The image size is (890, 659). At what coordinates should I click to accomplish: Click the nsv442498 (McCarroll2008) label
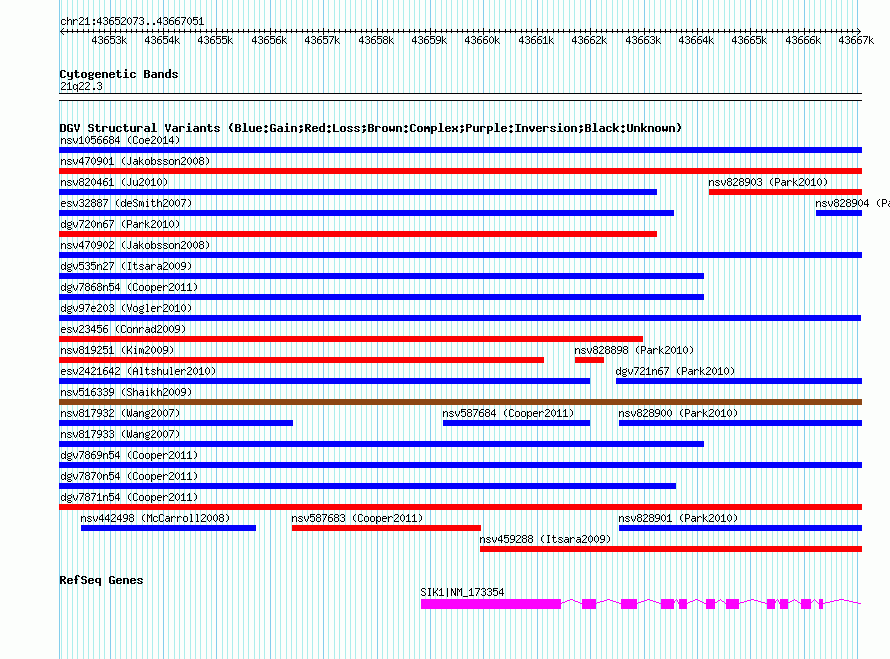coord(156,518)
